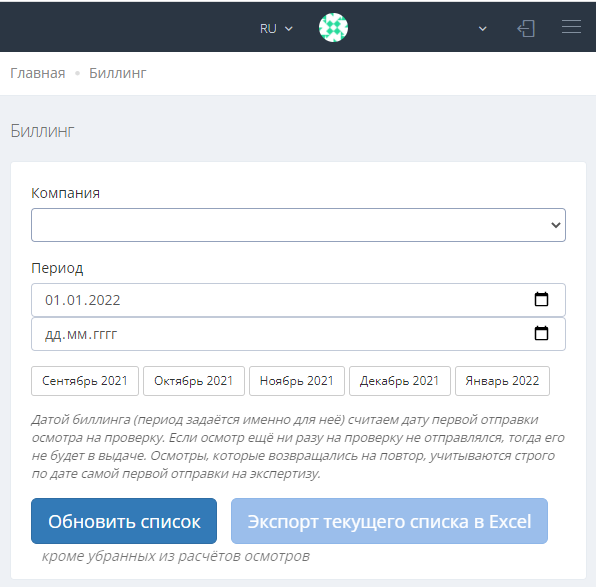This screenshot has width=596, height=587.
Task: Select the Ноябрь 2021 period
Action: click(x=297, y=381)
